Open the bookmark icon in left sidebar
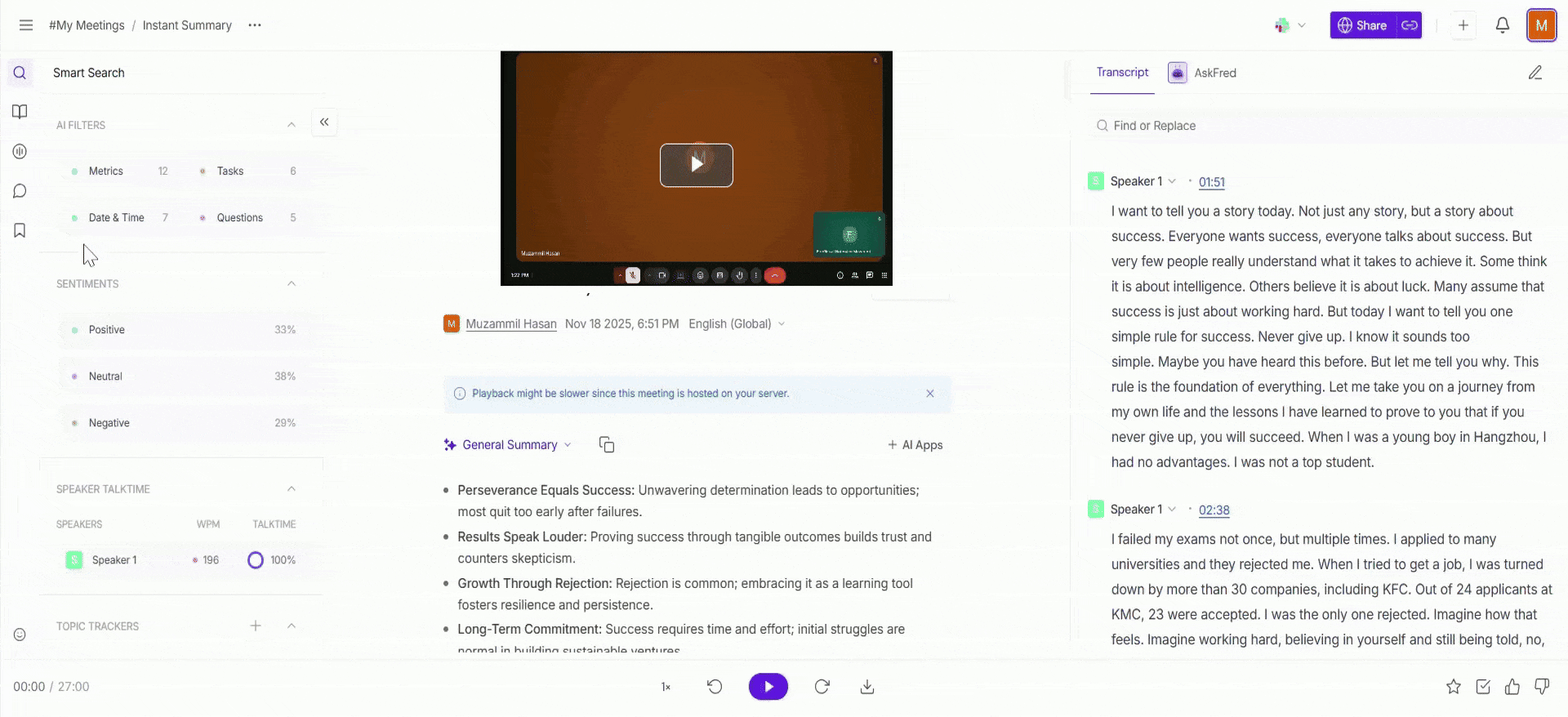Viewport: 1568px width, 717px height. click(x=20, y=230)
